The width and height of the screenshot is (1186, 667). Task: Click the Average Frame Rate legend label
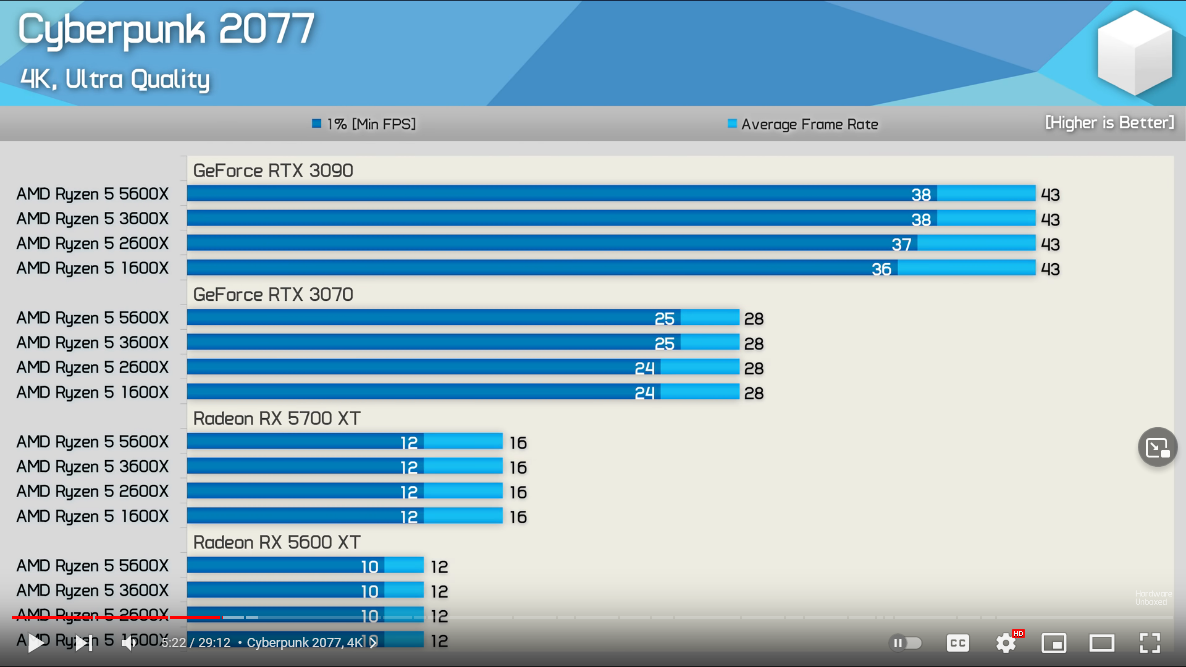click(x=809, y=124)
